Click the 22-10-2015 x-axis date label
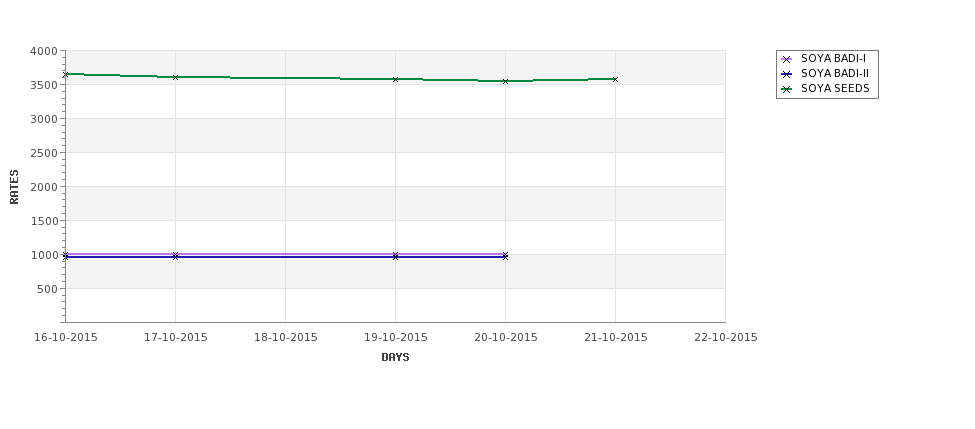The image size is (975, 429). pos(726,338)
